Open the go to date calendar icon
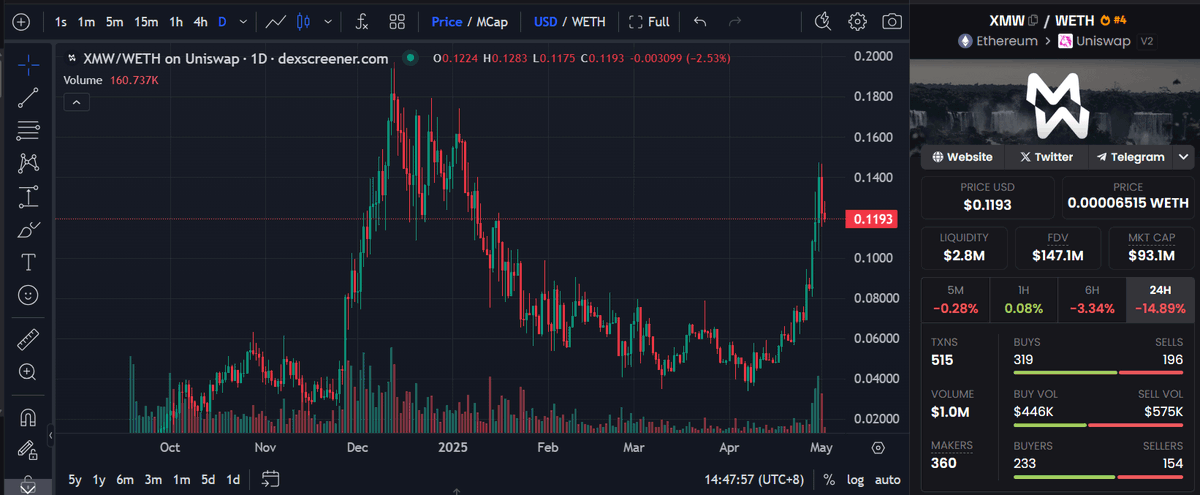Viewport: 1200px width, 495px height. click(x=269, y=479)
